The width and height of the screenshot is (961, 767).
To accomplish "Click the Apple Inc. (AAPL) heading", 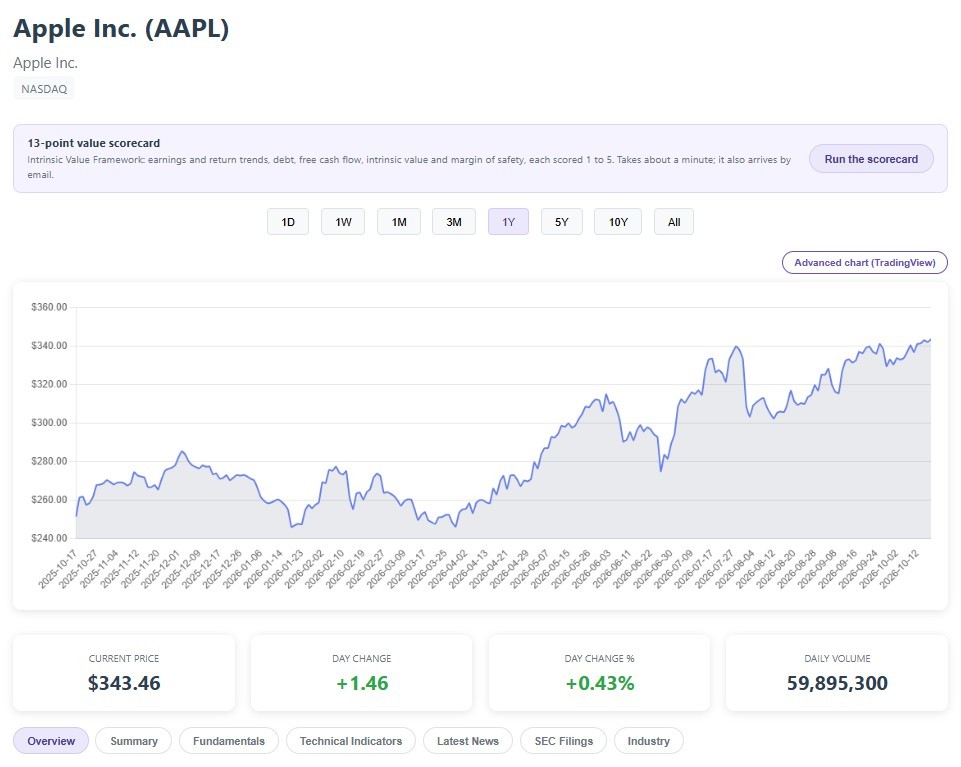I will point(121,29).
